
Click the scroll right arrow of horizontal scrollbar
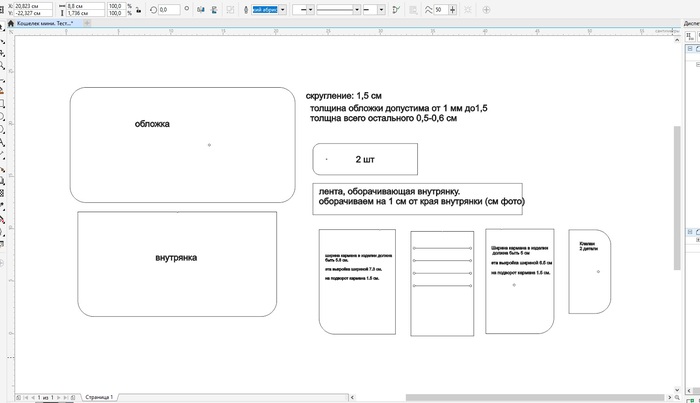click(x=669, y=397)
